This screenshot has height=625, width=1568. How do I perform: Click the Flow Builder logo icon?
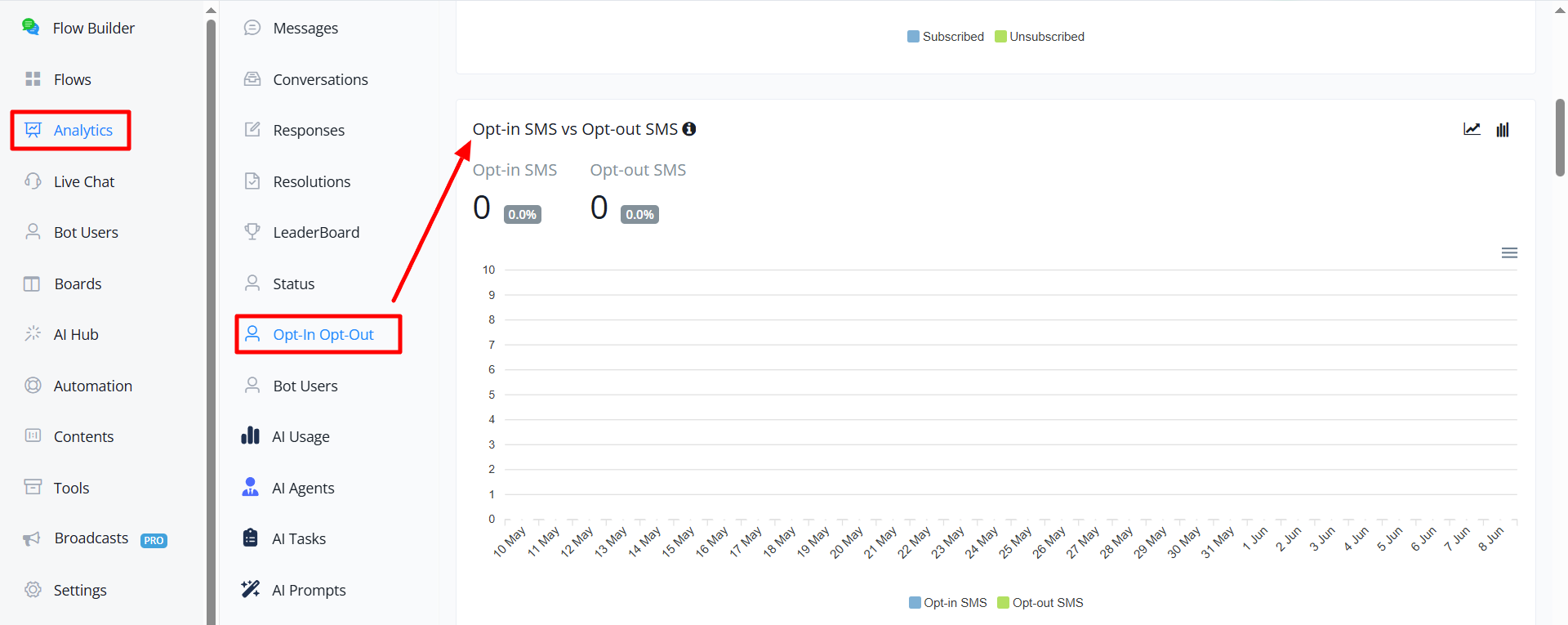(x=30, y=27)
